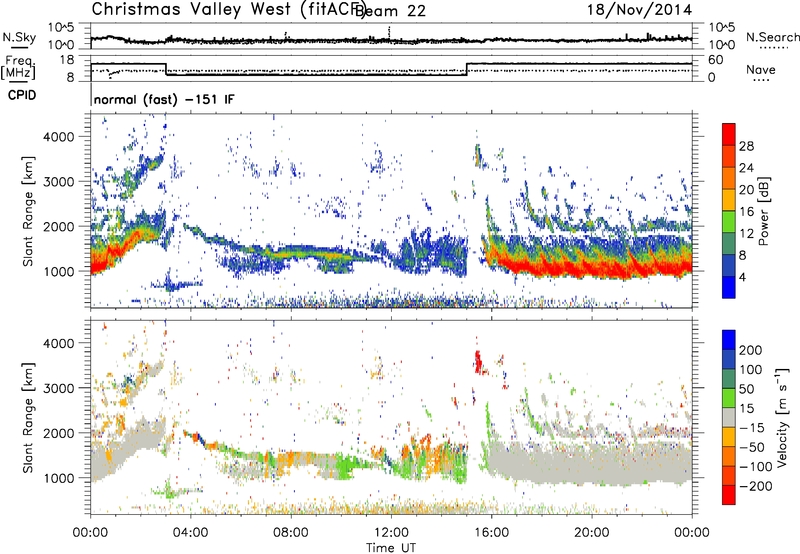Screen dimensions: 800x554
Task: Select the CPID row label
Action: (x=22, y=95)
